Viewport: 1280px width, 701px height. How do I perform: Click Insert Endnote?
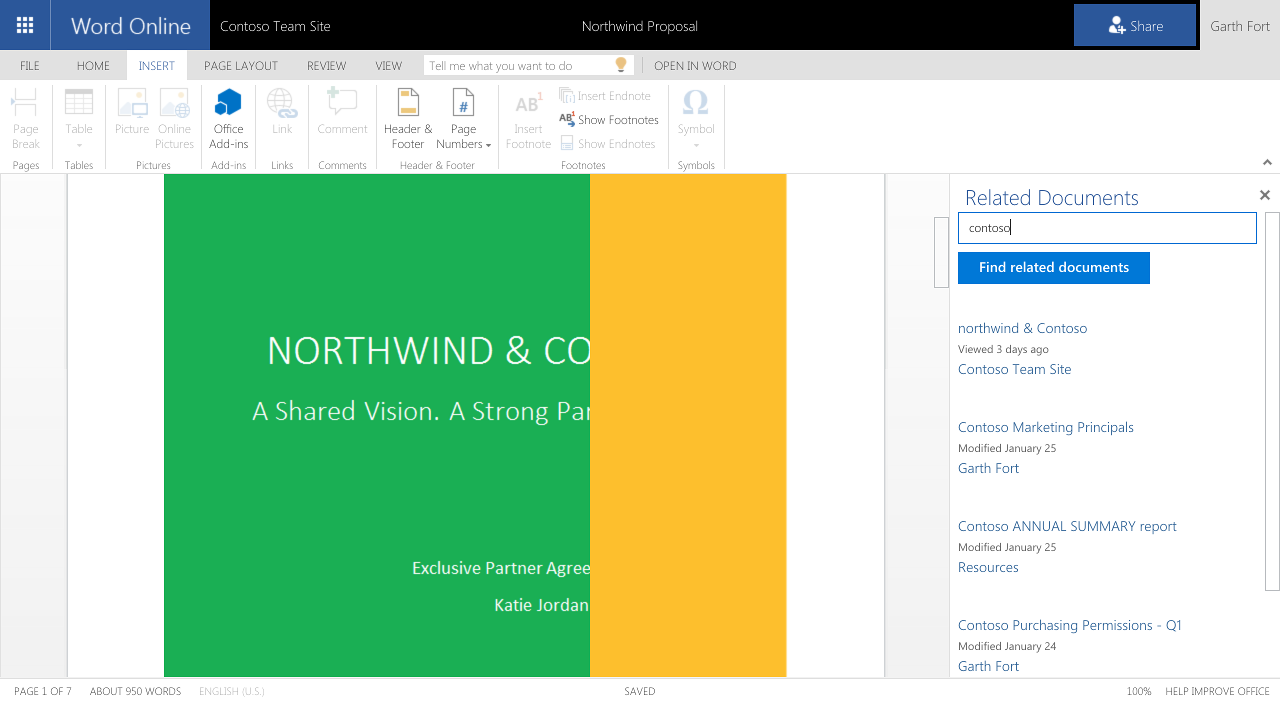[x=606, y=96]
